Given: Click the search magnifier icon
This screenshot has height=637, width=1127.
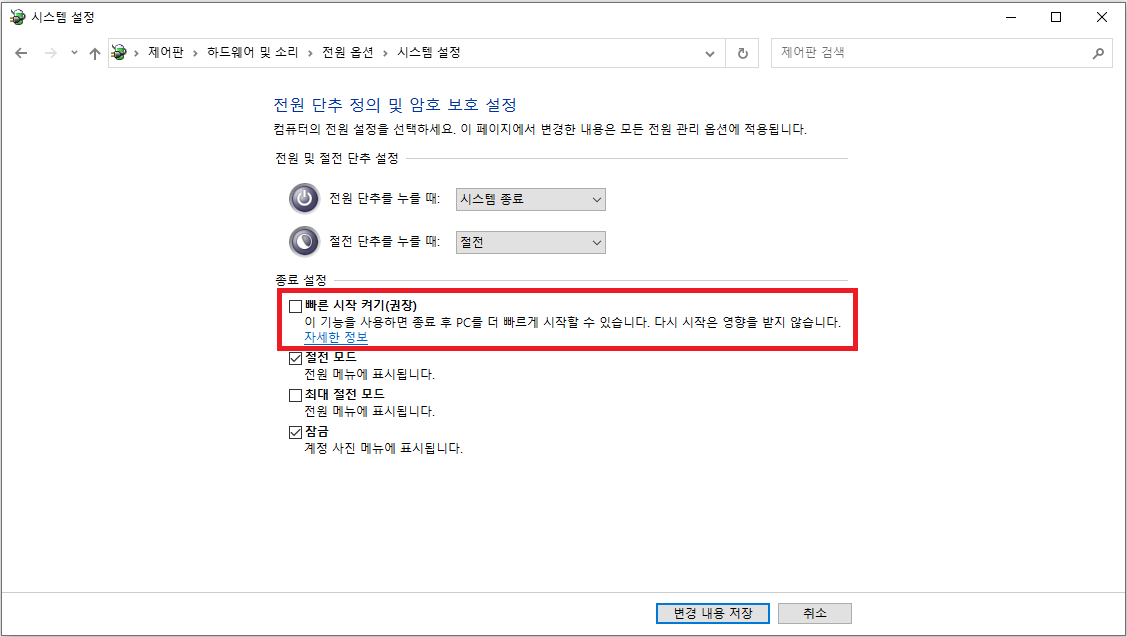Looking at the screenshot, I should click(x=1098, y=53).
